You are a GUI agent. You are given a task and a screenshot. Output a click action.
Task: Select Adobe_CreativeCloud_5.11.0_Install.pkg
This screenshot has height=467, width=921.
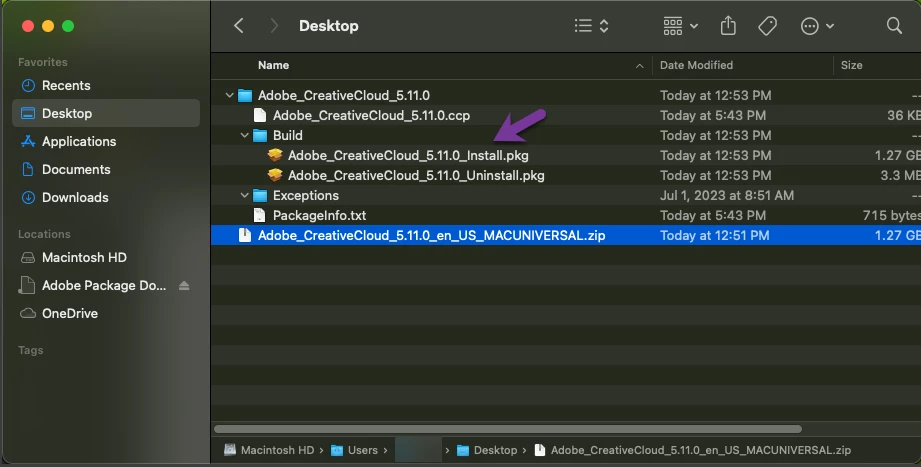pos(408,155)
